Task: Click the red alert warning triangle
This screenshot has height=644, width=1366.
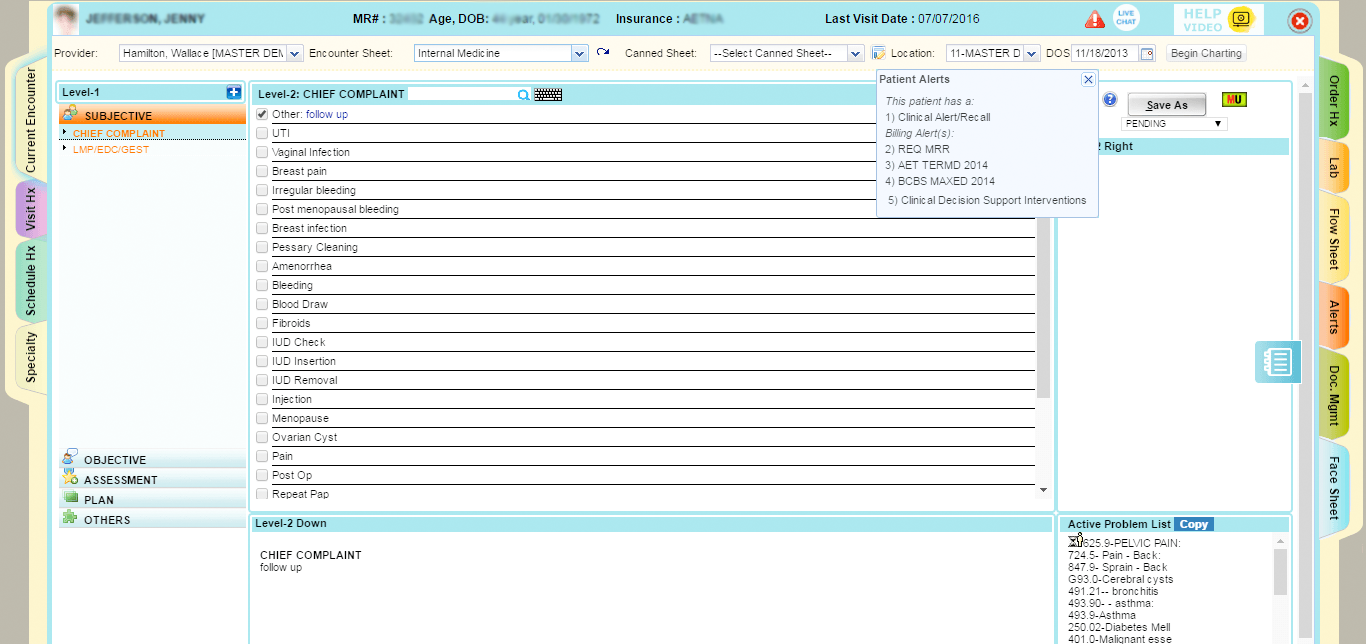Action: point(1093,18)
